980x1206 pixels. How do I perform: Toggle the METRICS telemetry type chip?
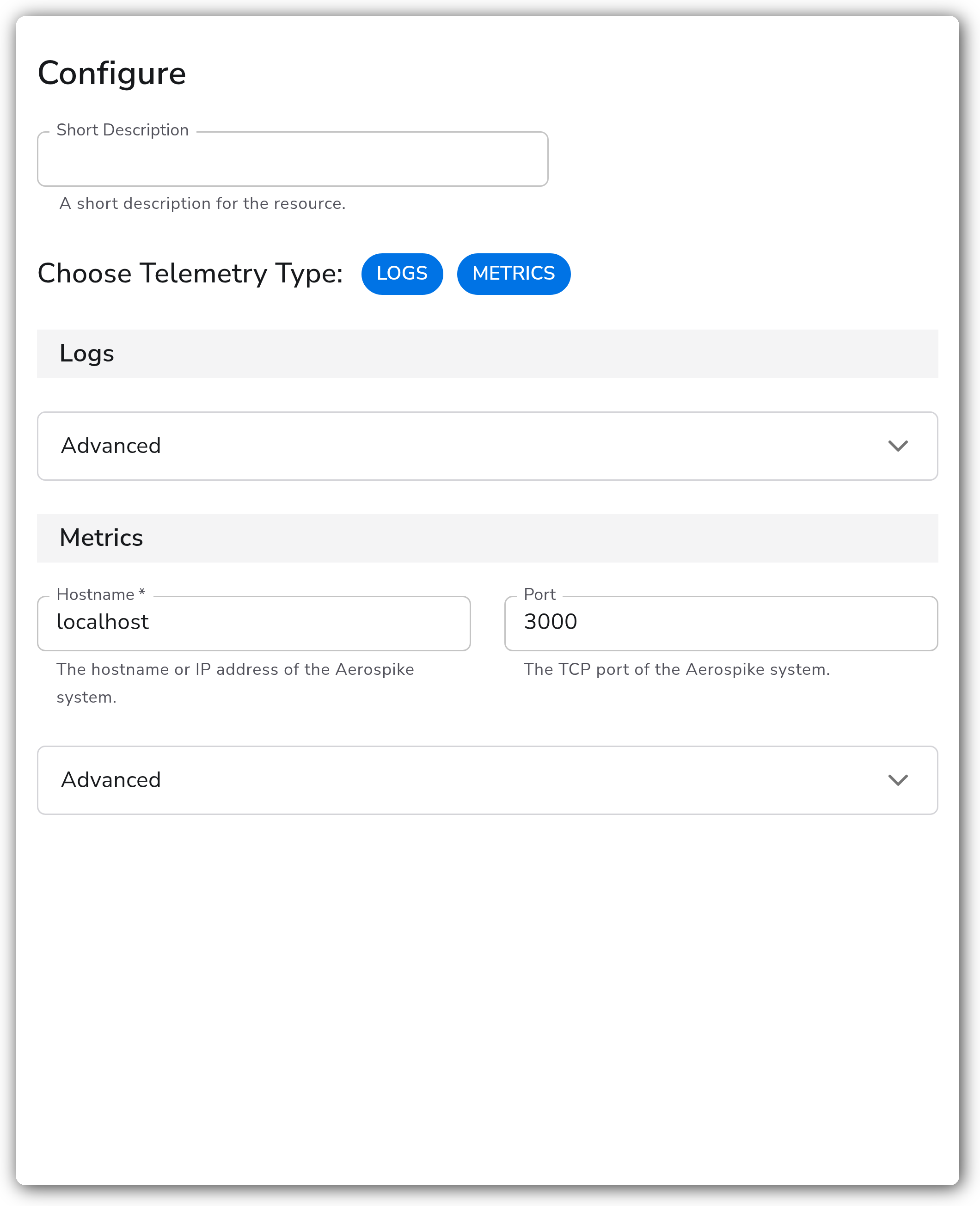(x=514, y=274)
